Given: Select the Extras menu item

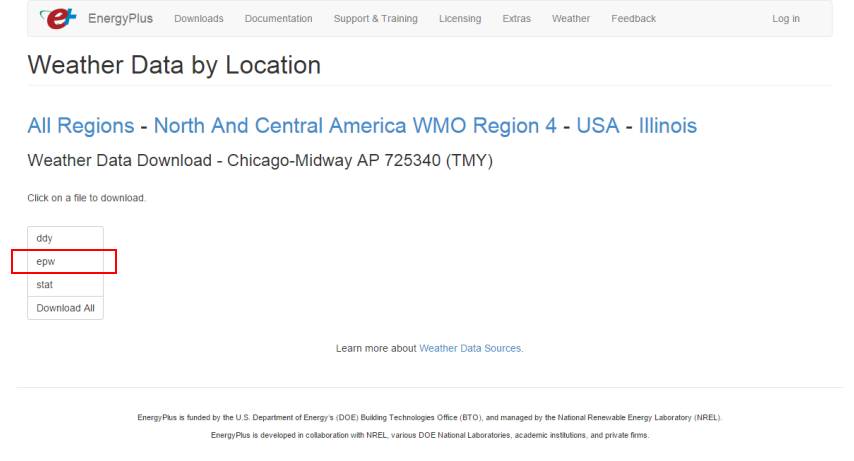Looking at the screenshot, I should 516,19.
